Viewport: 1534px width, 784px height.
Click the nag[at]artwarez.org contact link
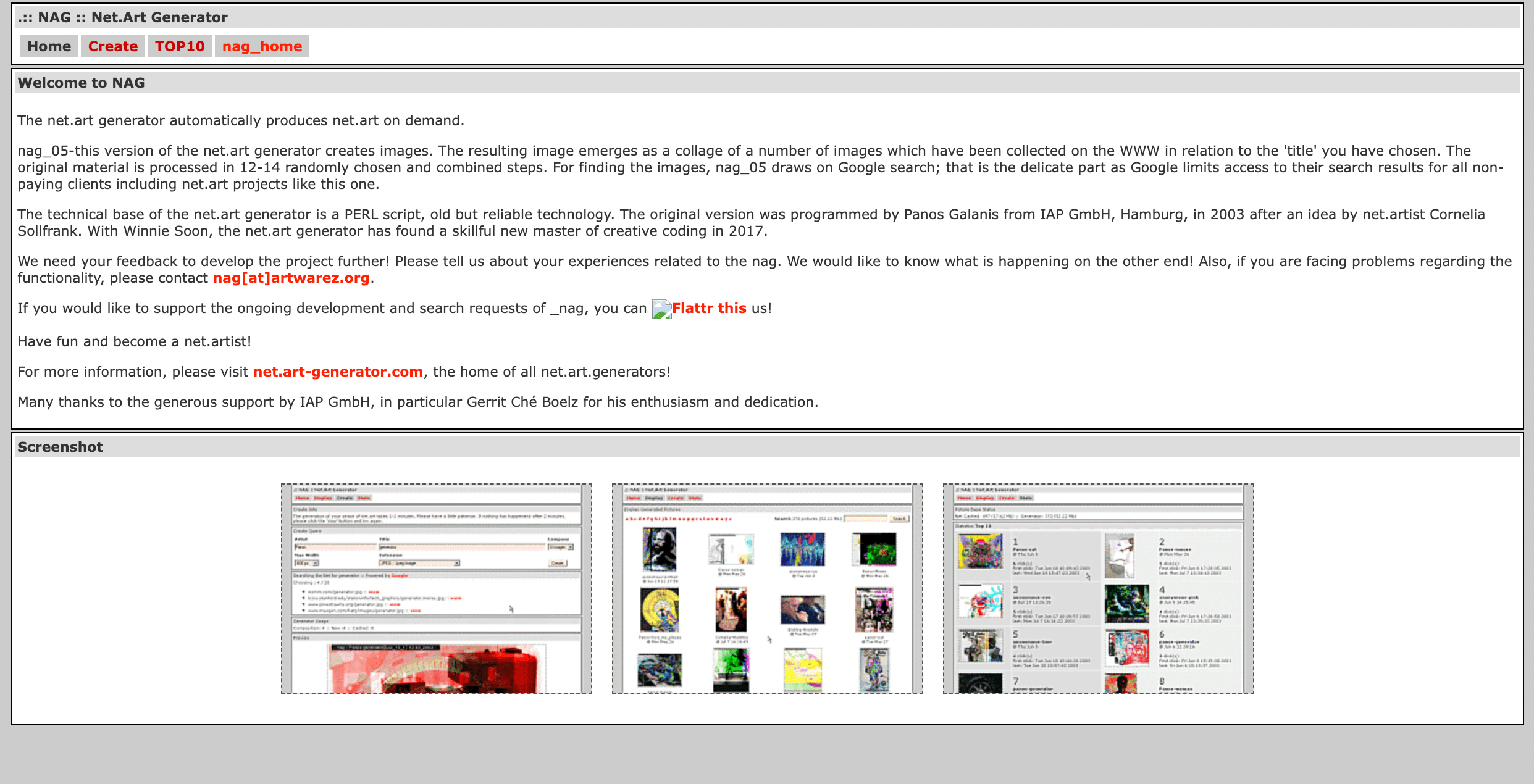291,278
